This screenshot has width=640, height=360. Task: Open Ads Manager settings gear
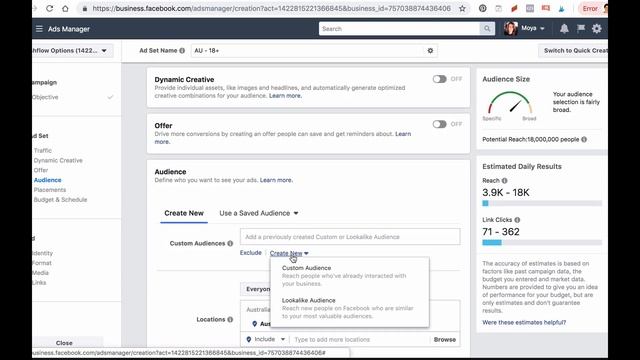tap(597, 29)
